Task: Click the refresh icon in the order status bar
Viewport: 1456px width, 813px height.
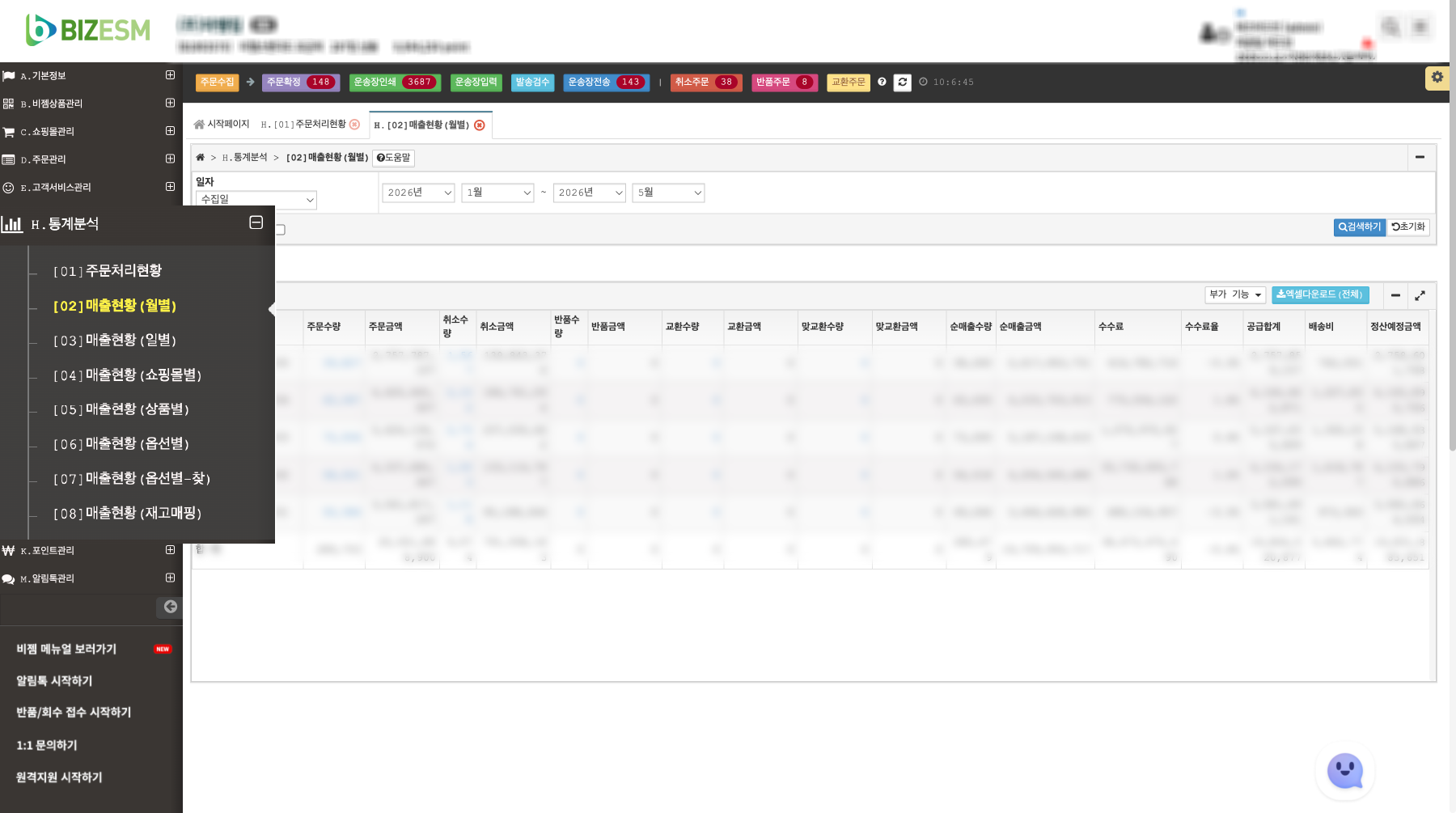Action: coord(902,83)
